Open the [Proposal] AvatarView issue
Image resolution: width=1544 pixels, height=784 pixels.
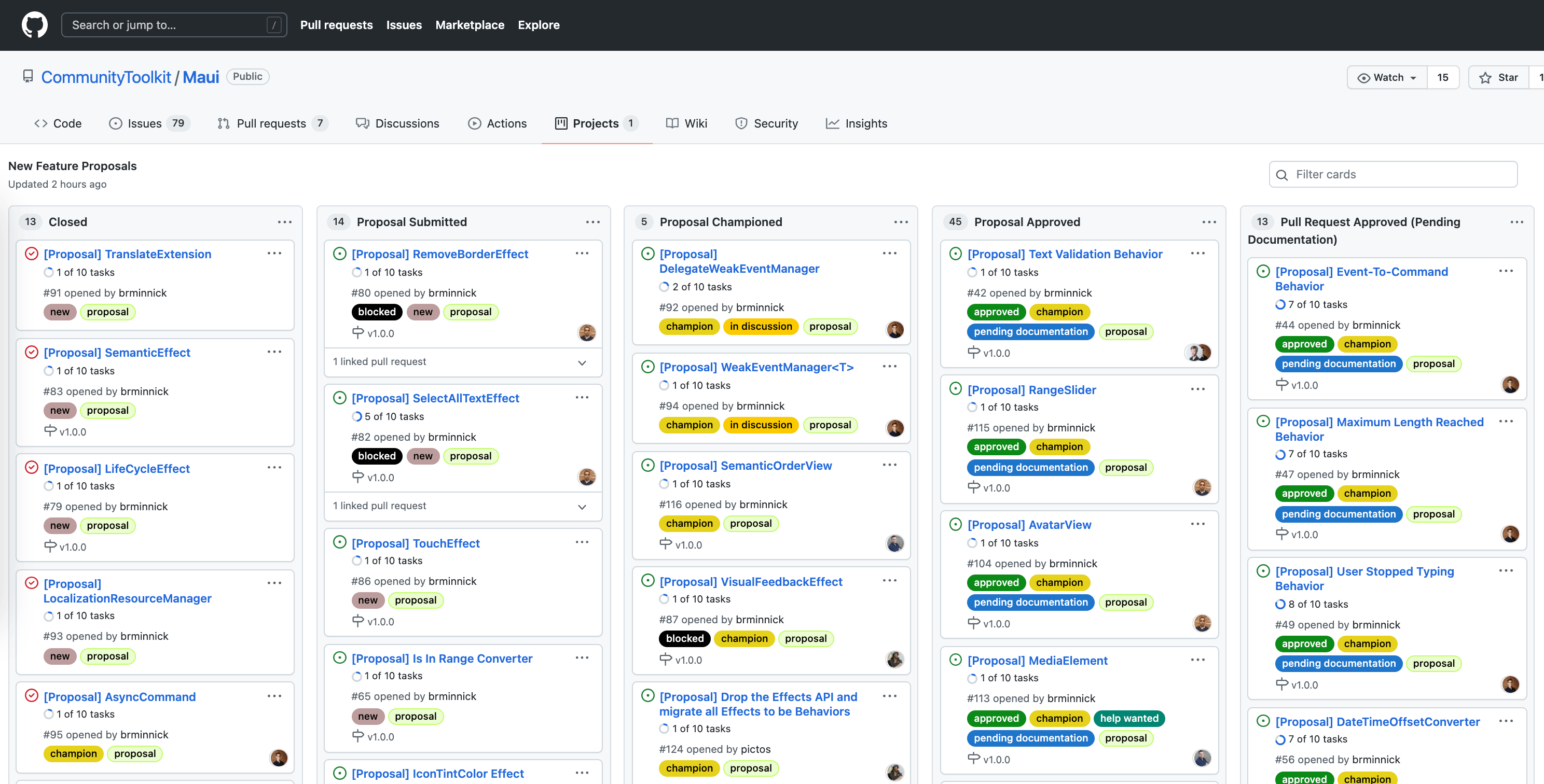point(1029,525)
